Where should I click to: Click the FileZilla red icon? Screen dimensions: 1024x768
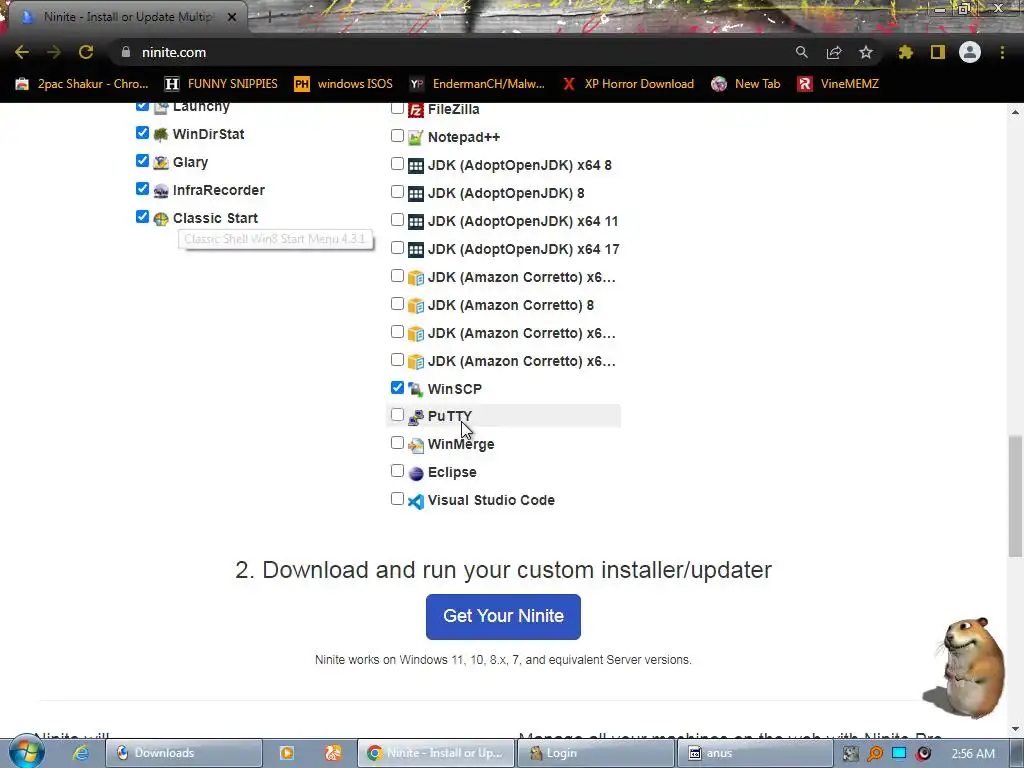pos(416,110)
